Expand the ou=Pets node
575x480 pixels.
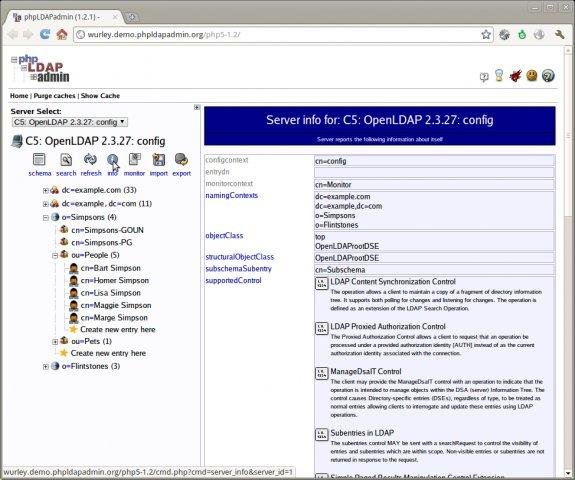(x=55, y=342)
